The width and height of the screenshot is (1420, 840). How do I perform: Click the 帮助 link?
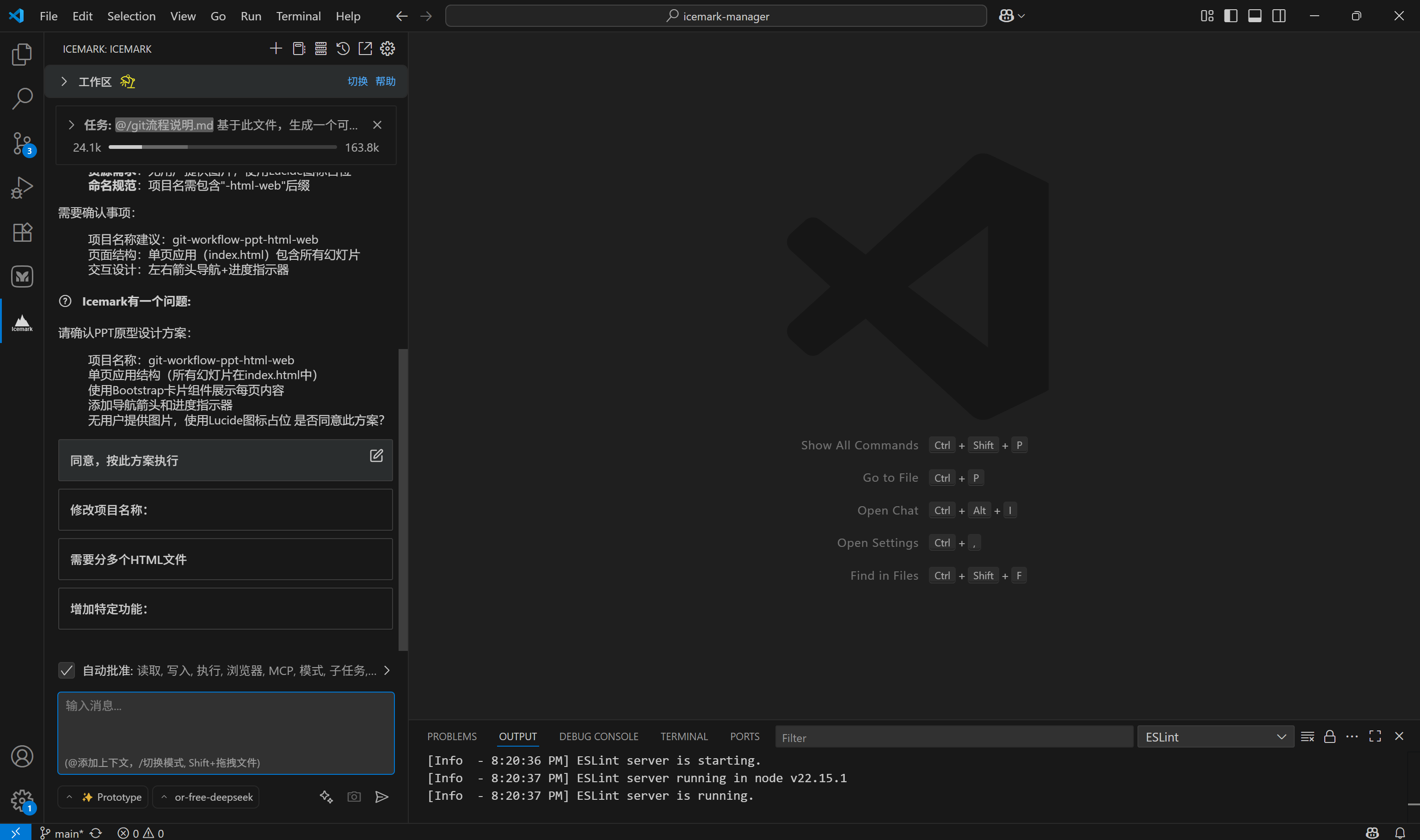pos(386,81)
